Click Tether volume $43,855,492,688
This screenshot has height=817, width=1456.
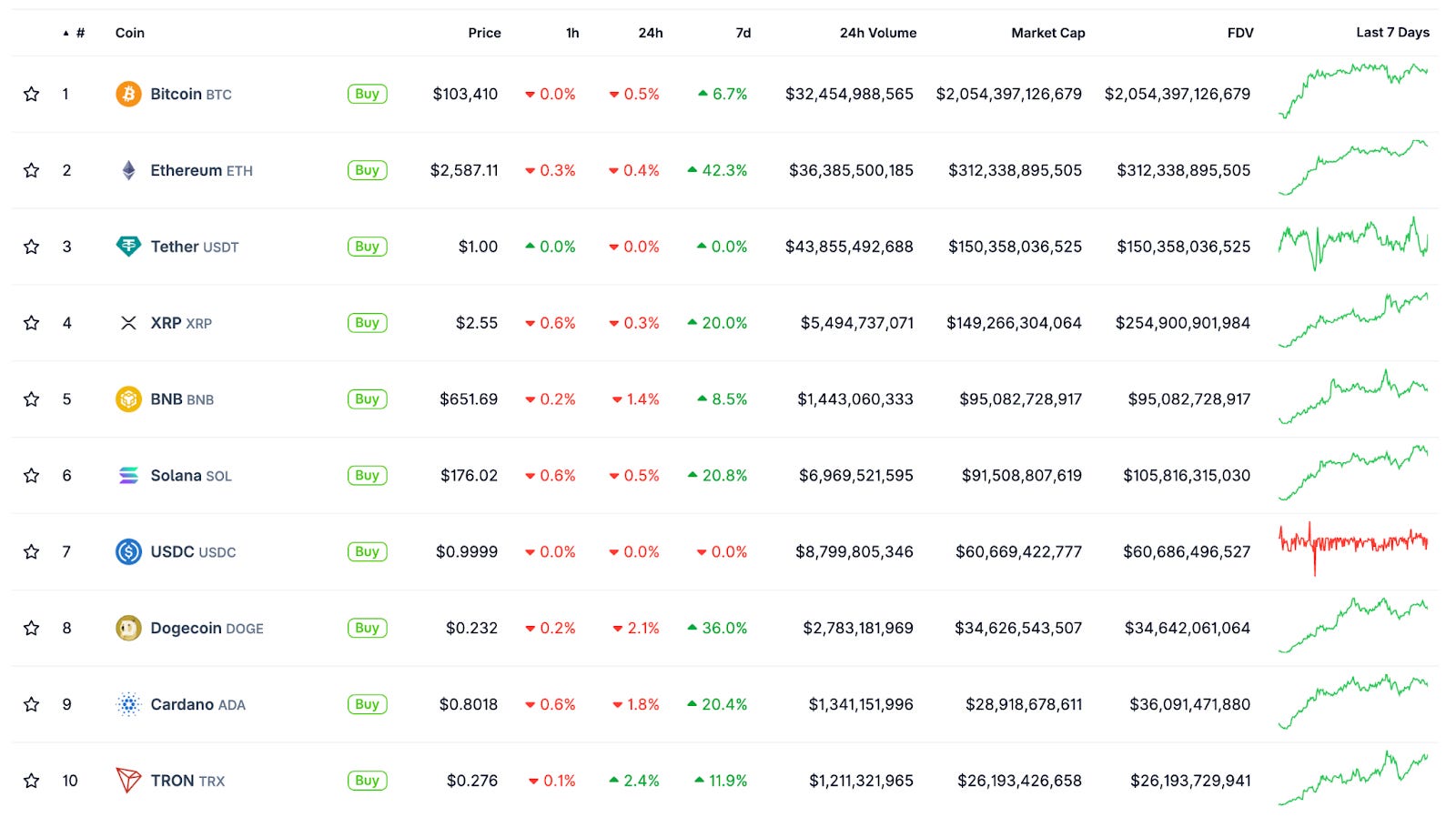click(x=849, y=247)
